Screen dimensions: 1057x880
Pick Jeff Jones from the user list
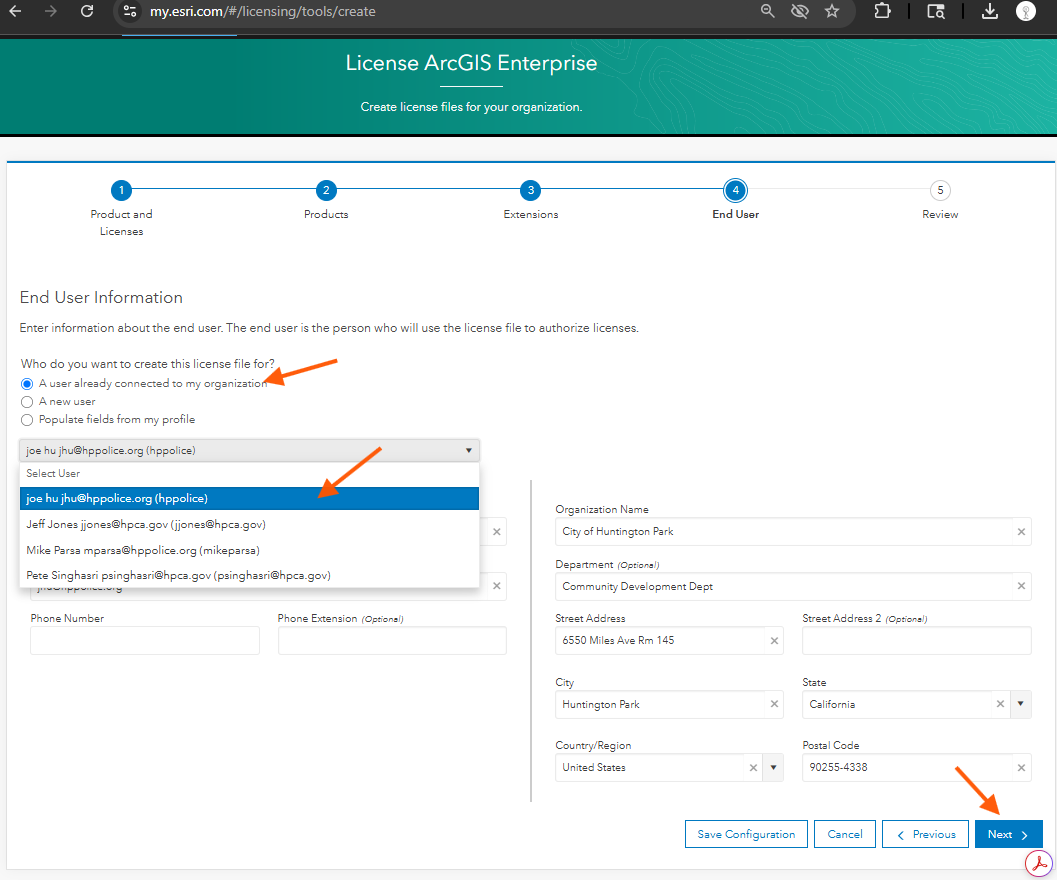tap(146, 524)
